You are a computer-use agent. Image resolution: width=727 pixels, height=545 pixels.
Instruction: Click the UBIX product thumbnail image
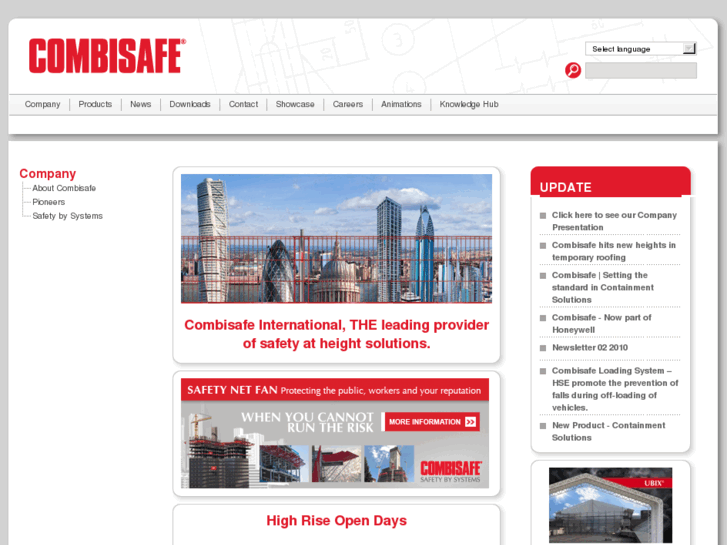point(610,505)
